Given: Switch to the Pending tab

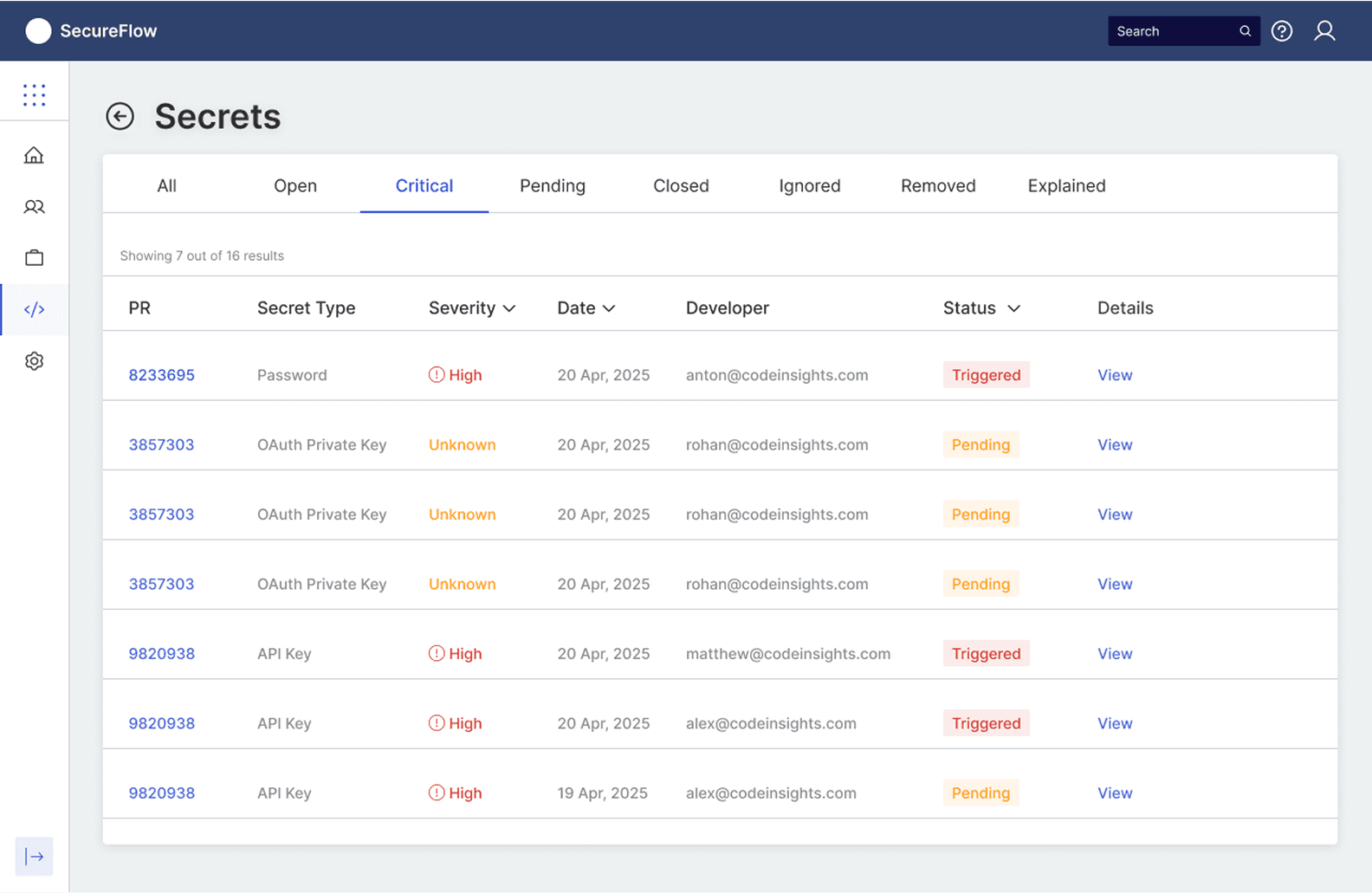Looking at the screenshot, I should click(553, 185).
